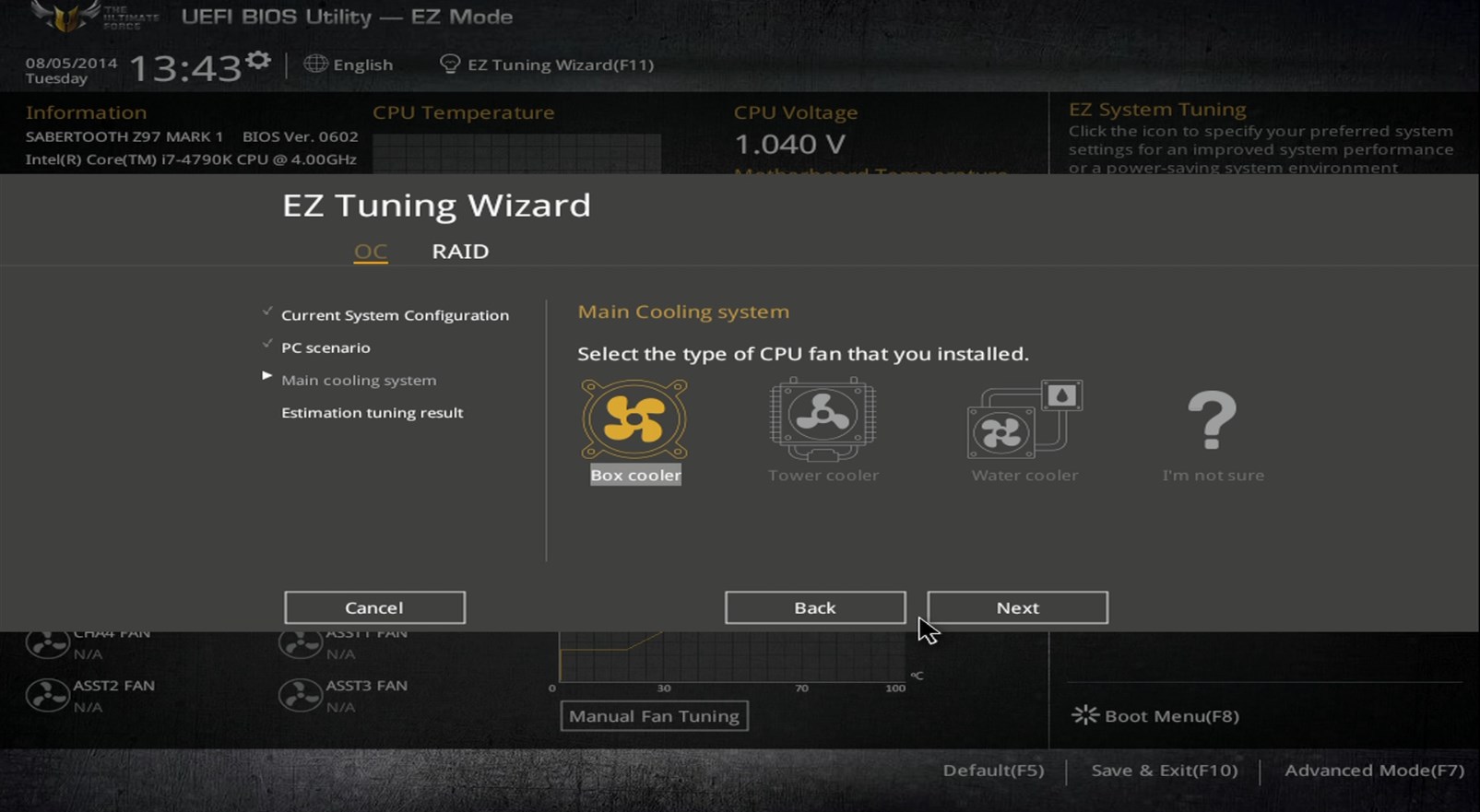This screenshot has width=1480, height=812.
Task: Select the OC tab
Action: tap(371, 251)
